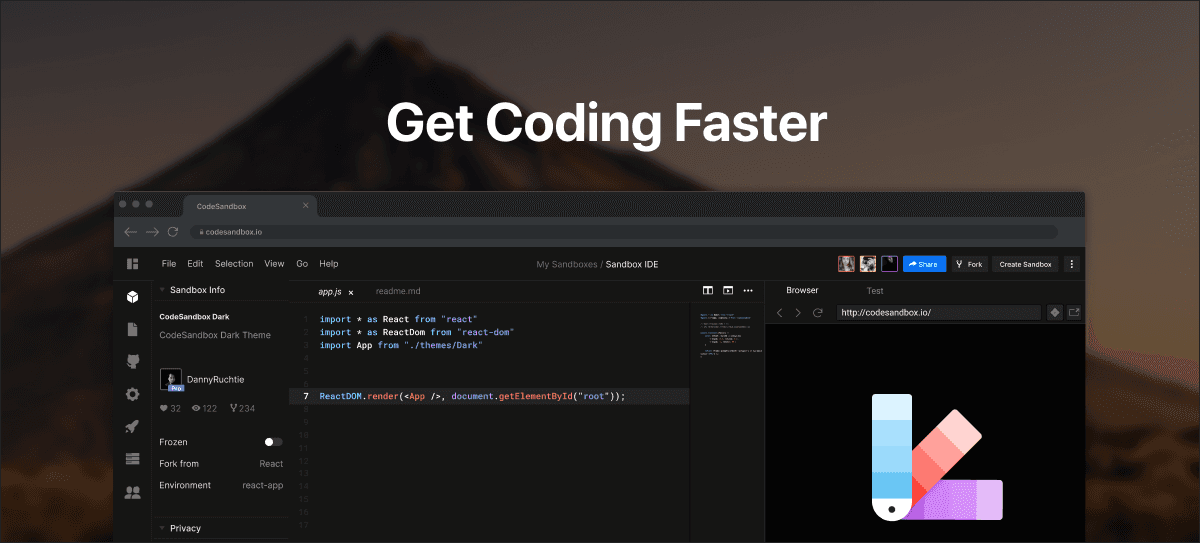
Task: Click the My Sandboxes breadcrumb link
Action: click(567, 264)
